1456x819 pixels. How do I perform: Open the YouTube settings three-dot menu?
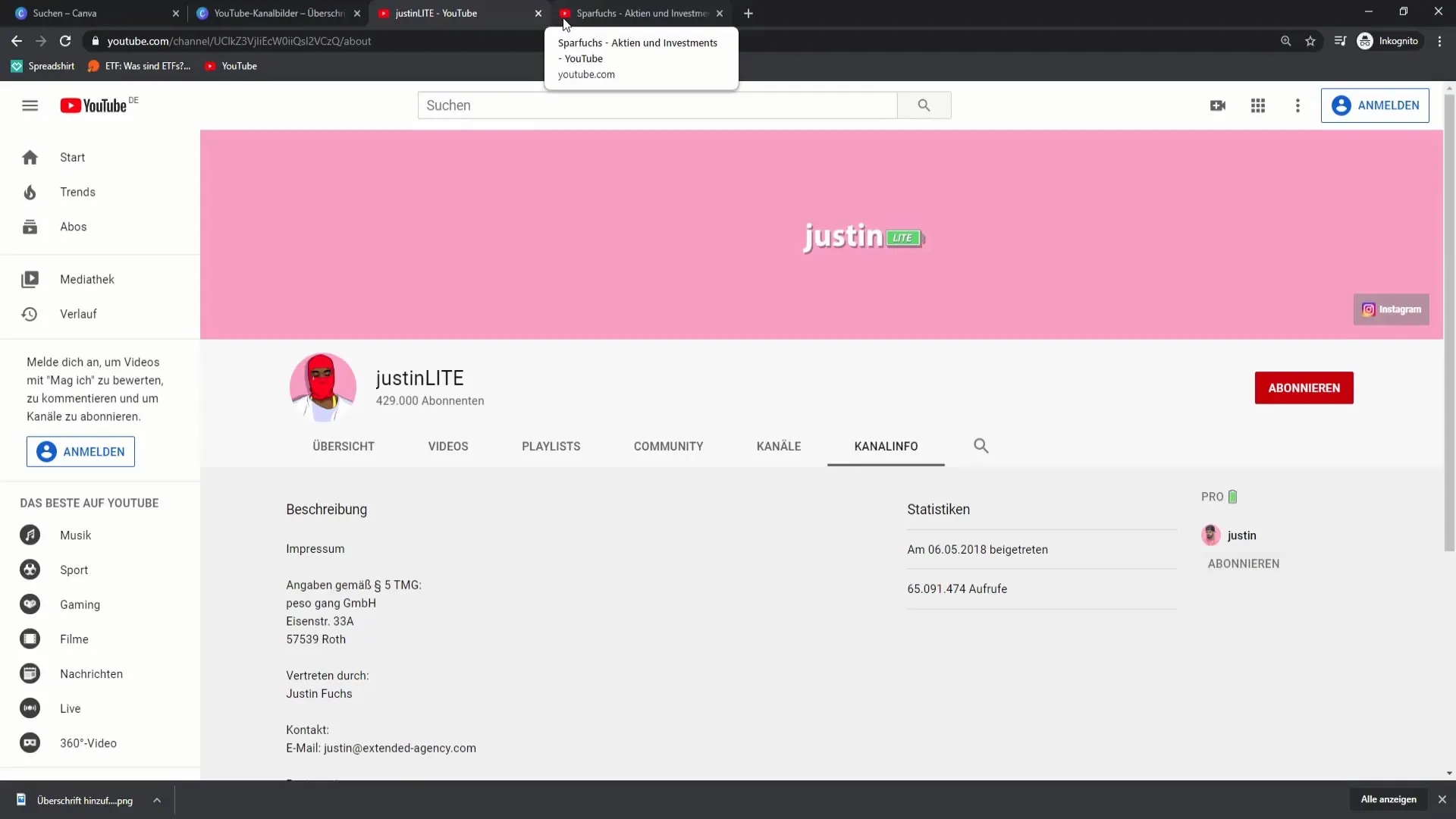point(1298,105)
